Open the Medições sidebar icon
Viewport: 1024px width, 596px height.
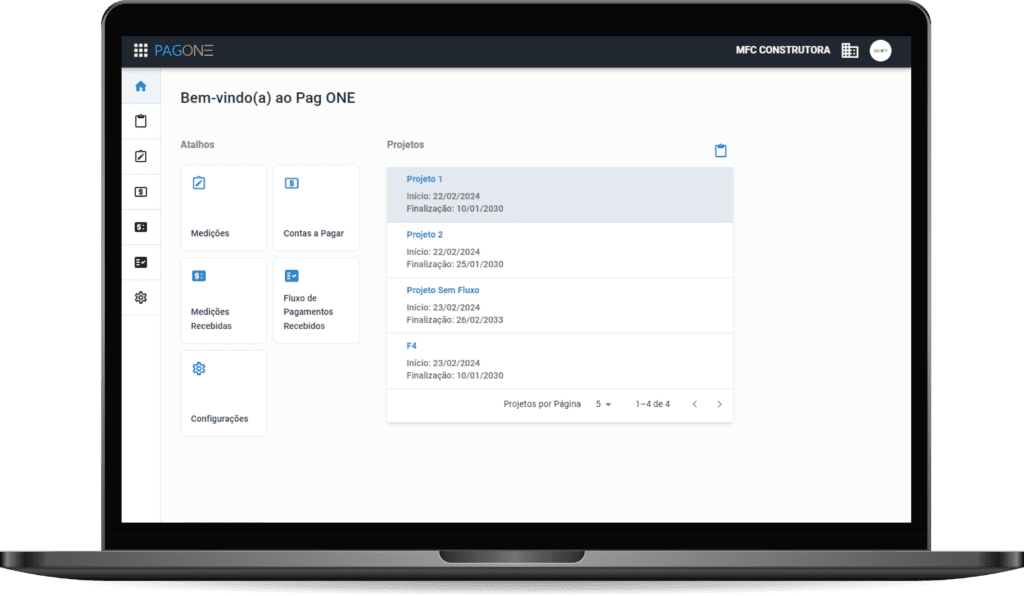click(x=140, y=157)
